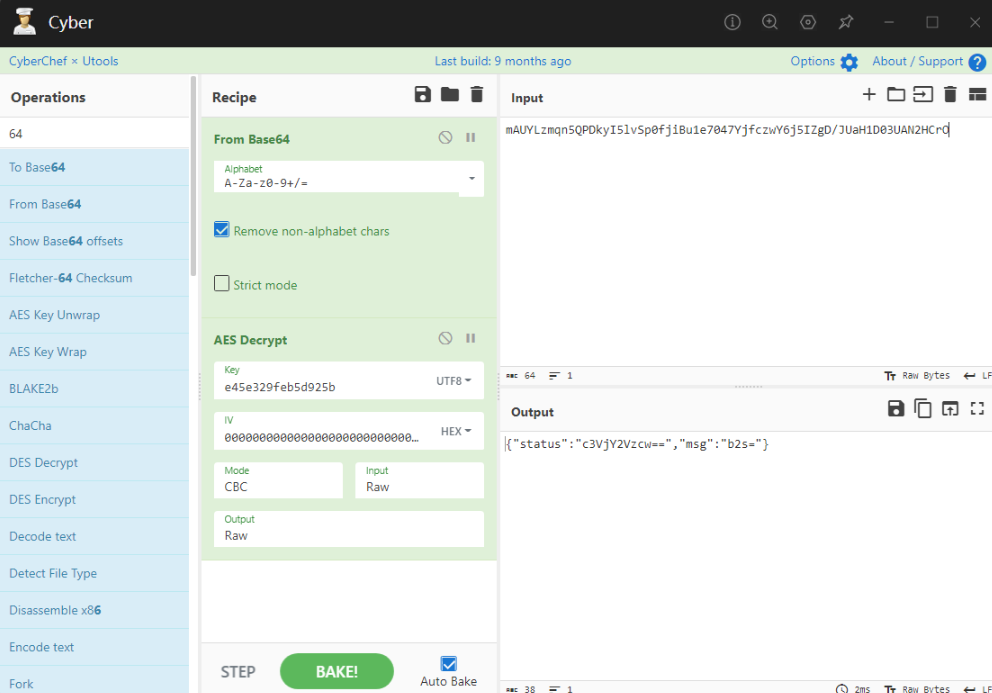
Task: Click the AES Key input field
Action: click(x=323, y=387)
